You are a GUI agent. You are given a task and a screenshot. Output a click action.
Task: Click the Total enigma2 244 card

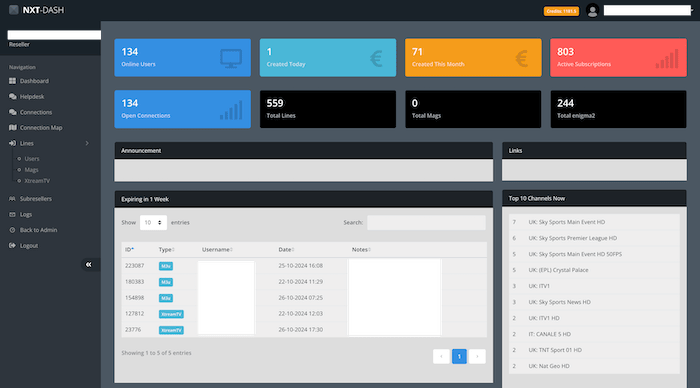(618, 109)
